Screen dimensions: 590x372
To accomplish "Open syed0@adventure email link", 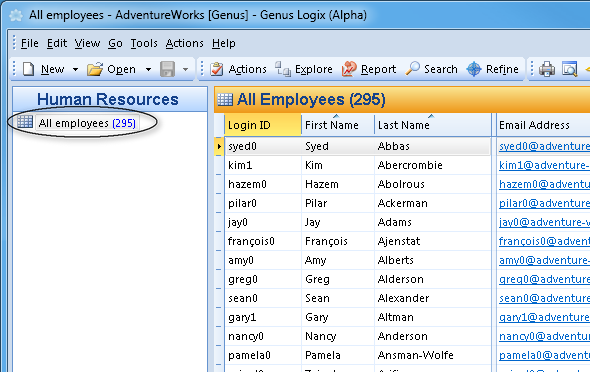I will [544, 146].
